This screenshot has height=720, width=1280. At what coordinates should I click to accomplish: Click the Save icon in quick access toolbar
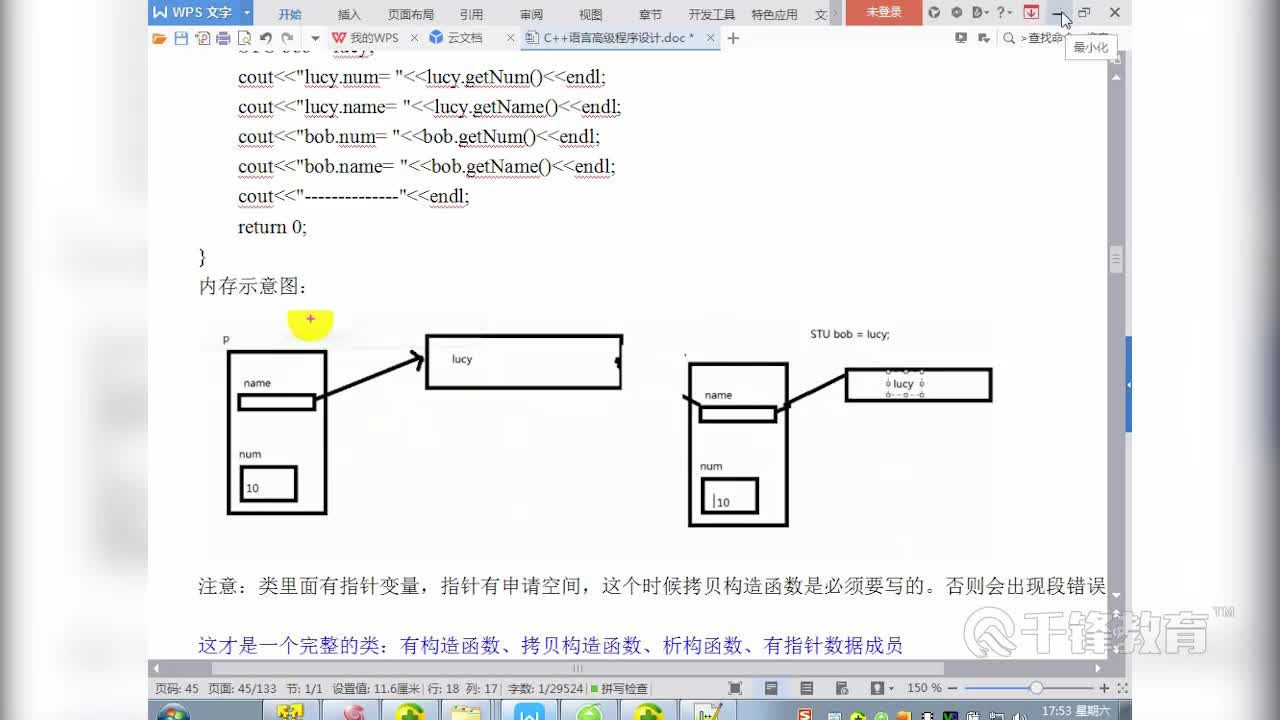point(181,37)
